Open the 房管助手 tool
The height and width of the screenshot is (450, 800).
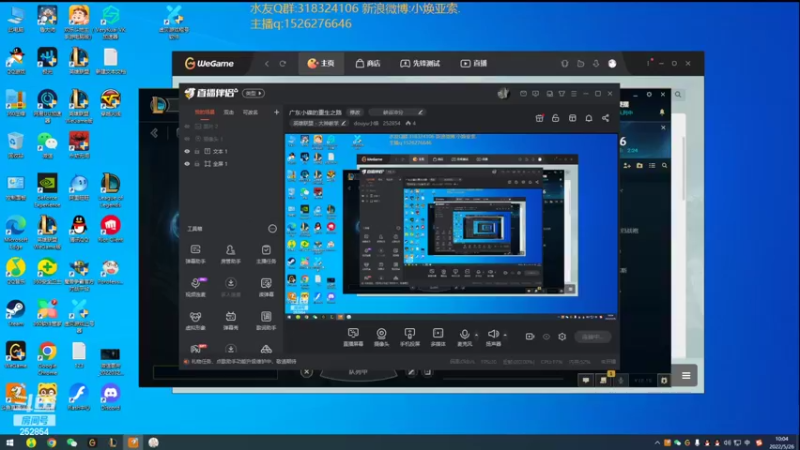point(231,254)
